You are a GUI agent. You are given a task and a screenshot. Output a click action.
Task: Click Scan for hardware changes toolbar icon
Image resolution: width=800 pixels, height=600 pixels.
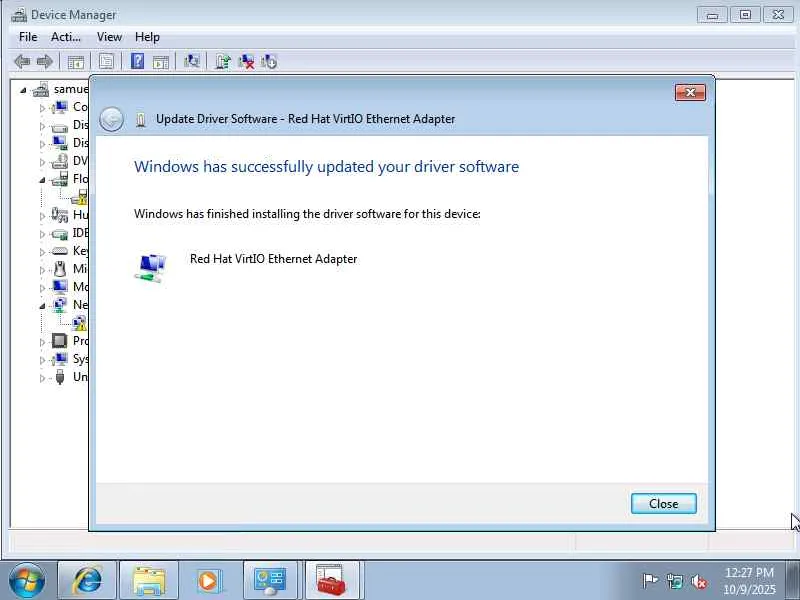192,62
